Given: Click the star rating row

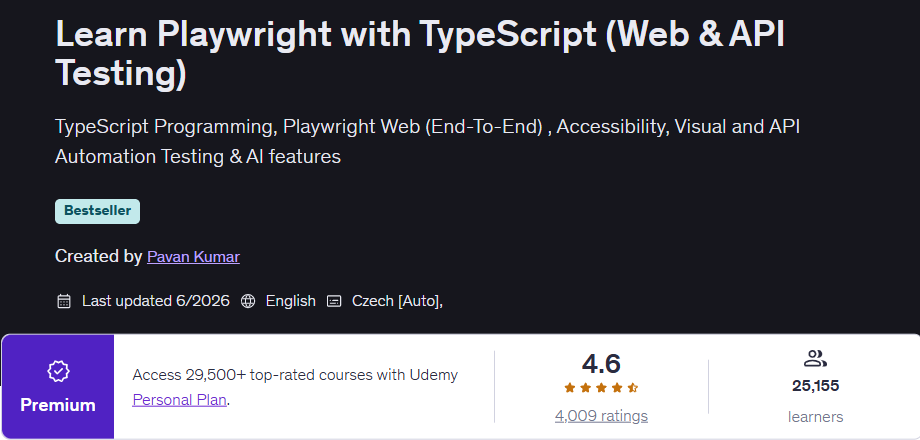Looking at the screenshot, I should coord(601,388).
